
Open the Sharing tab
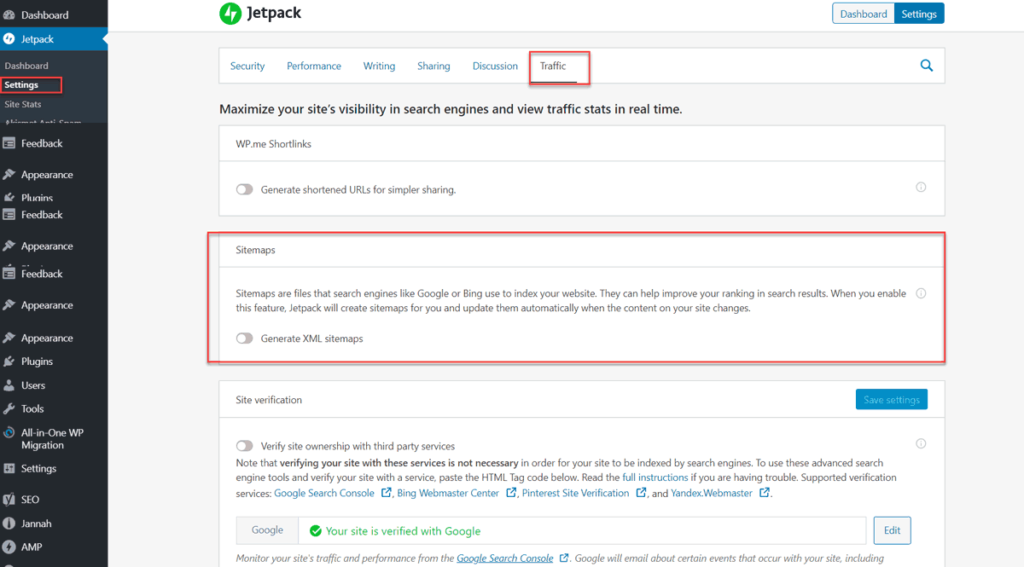[x=434, y=66]
